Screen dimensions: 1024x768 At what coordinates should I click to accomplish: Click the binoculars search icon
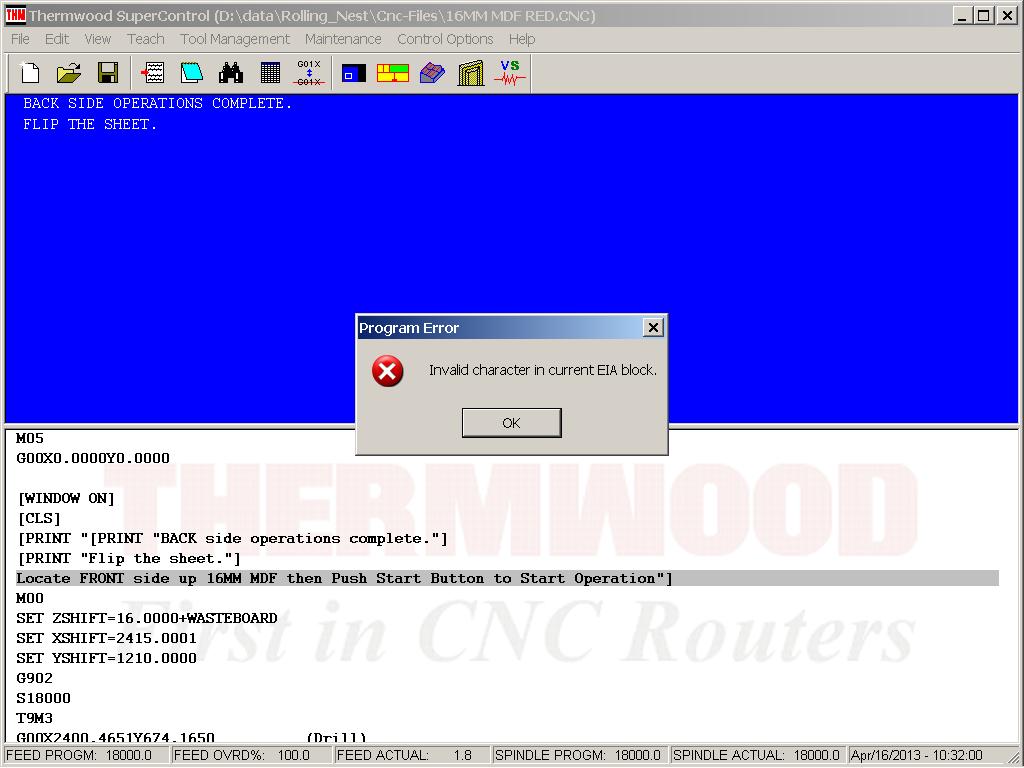pyautogui.click(x=231, y=73)
